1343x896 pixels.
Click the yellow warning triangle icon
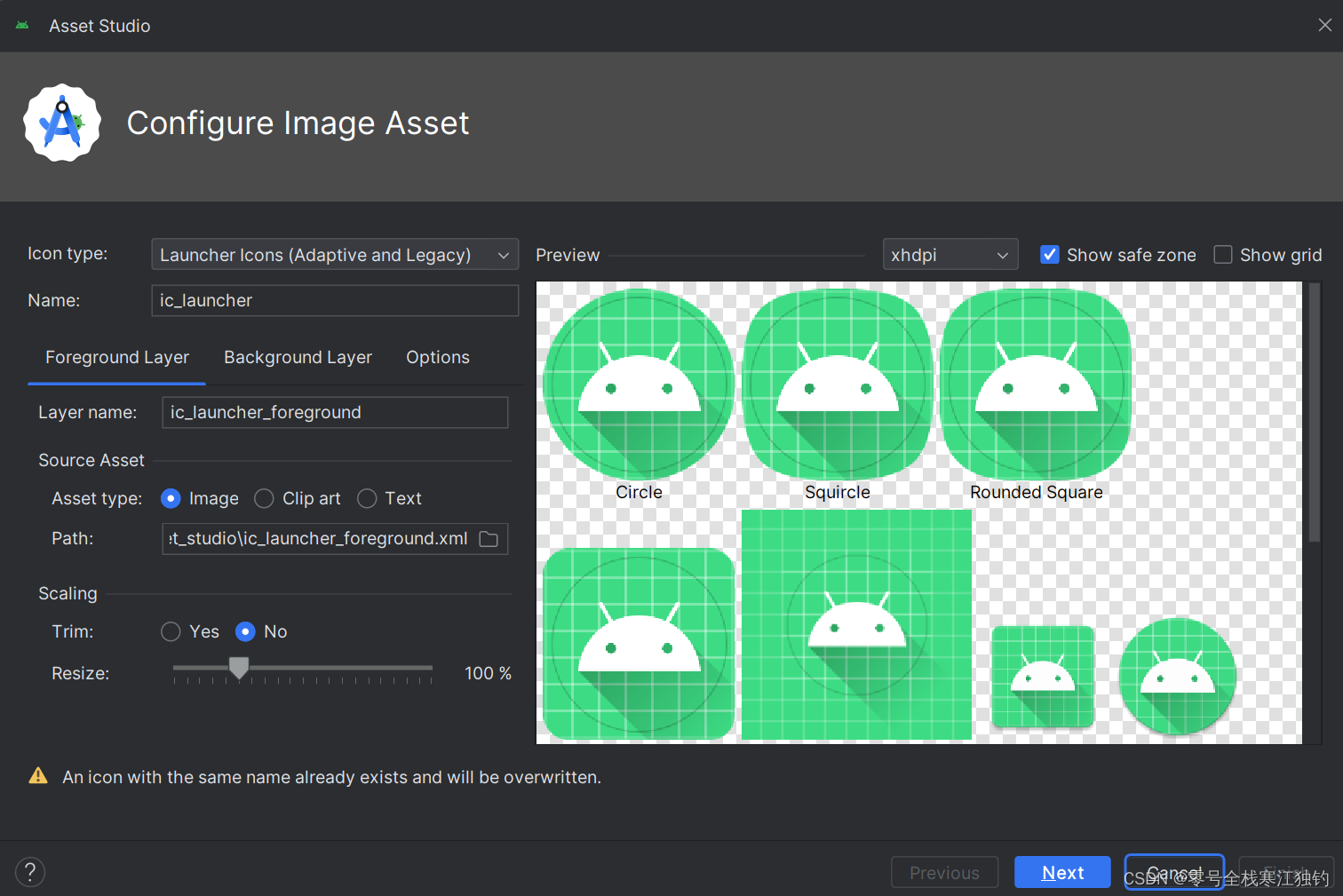(x=38, y=776)
